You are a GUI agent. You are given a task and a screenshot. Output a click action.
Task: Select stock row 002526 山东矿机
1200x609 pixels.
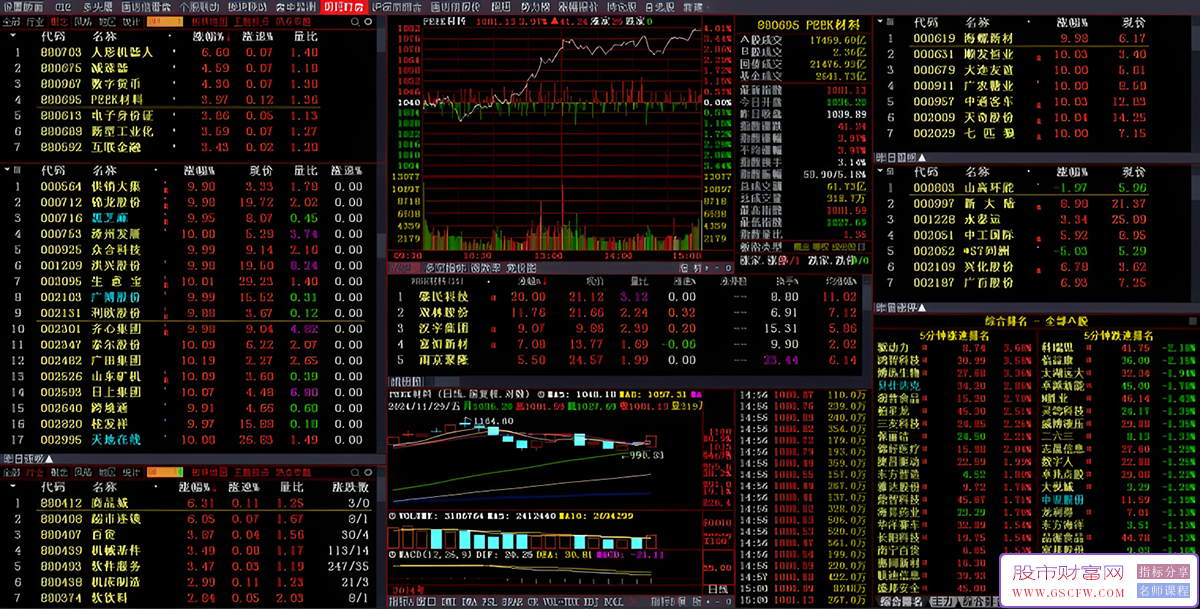(x=188, y=376)
